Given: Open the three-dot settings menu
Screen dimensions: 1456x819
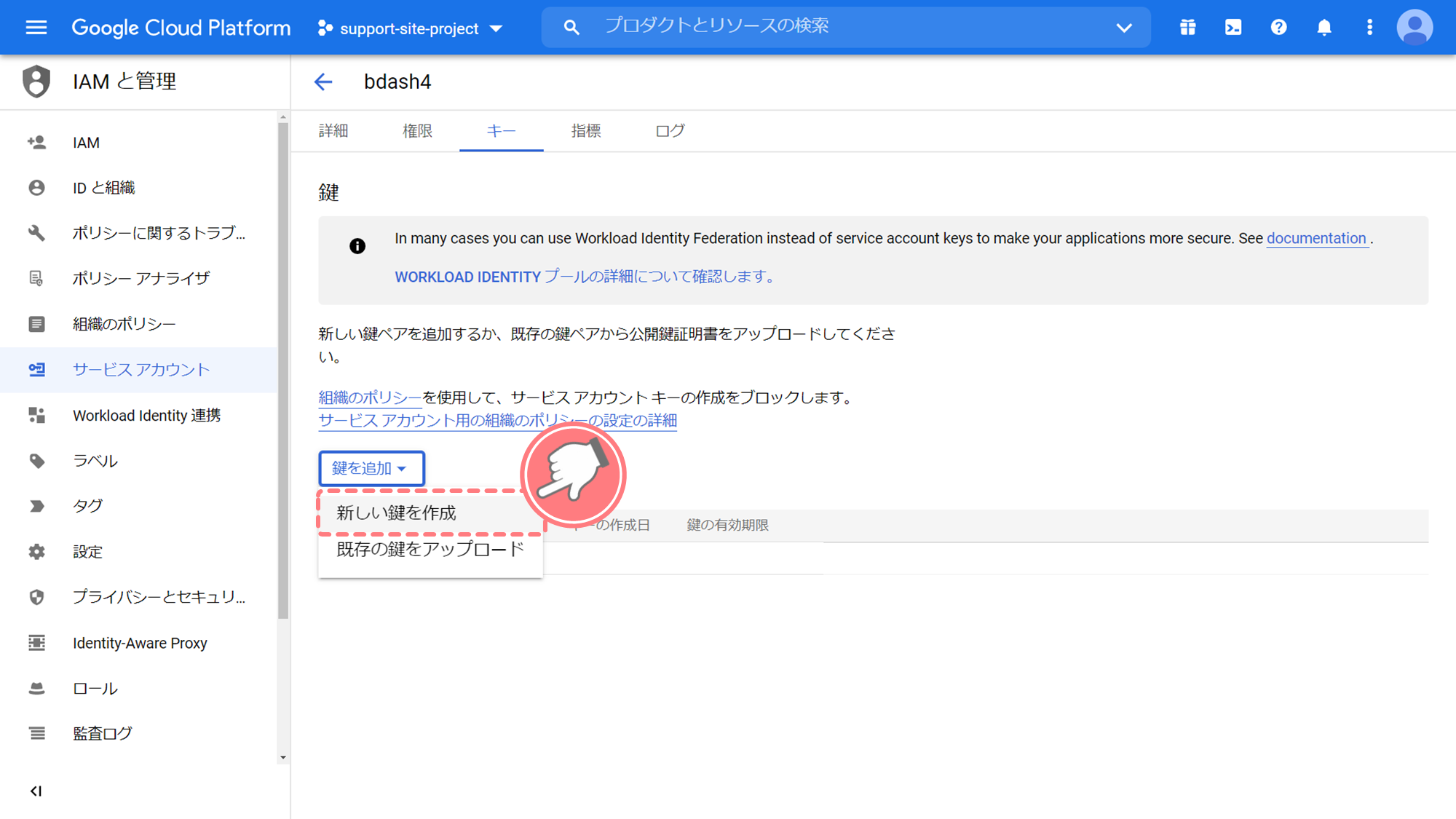Looking at the screenshot, I should click(x=1369, y=28).
